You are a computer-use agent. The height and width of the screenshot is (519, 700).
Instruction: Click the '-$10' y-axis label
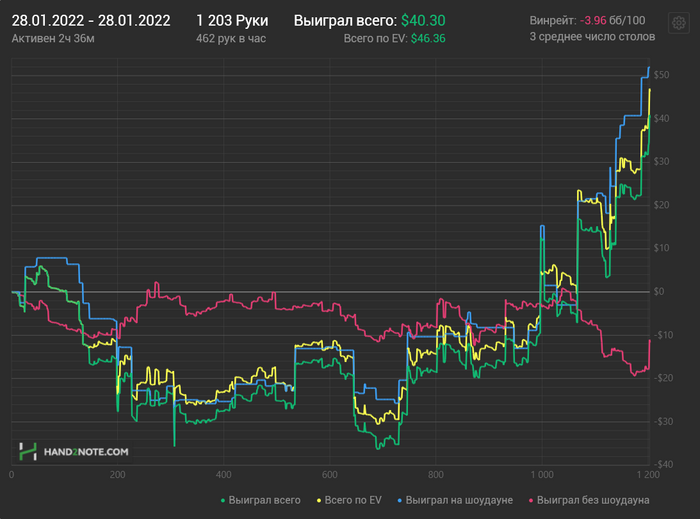[662, 335]
